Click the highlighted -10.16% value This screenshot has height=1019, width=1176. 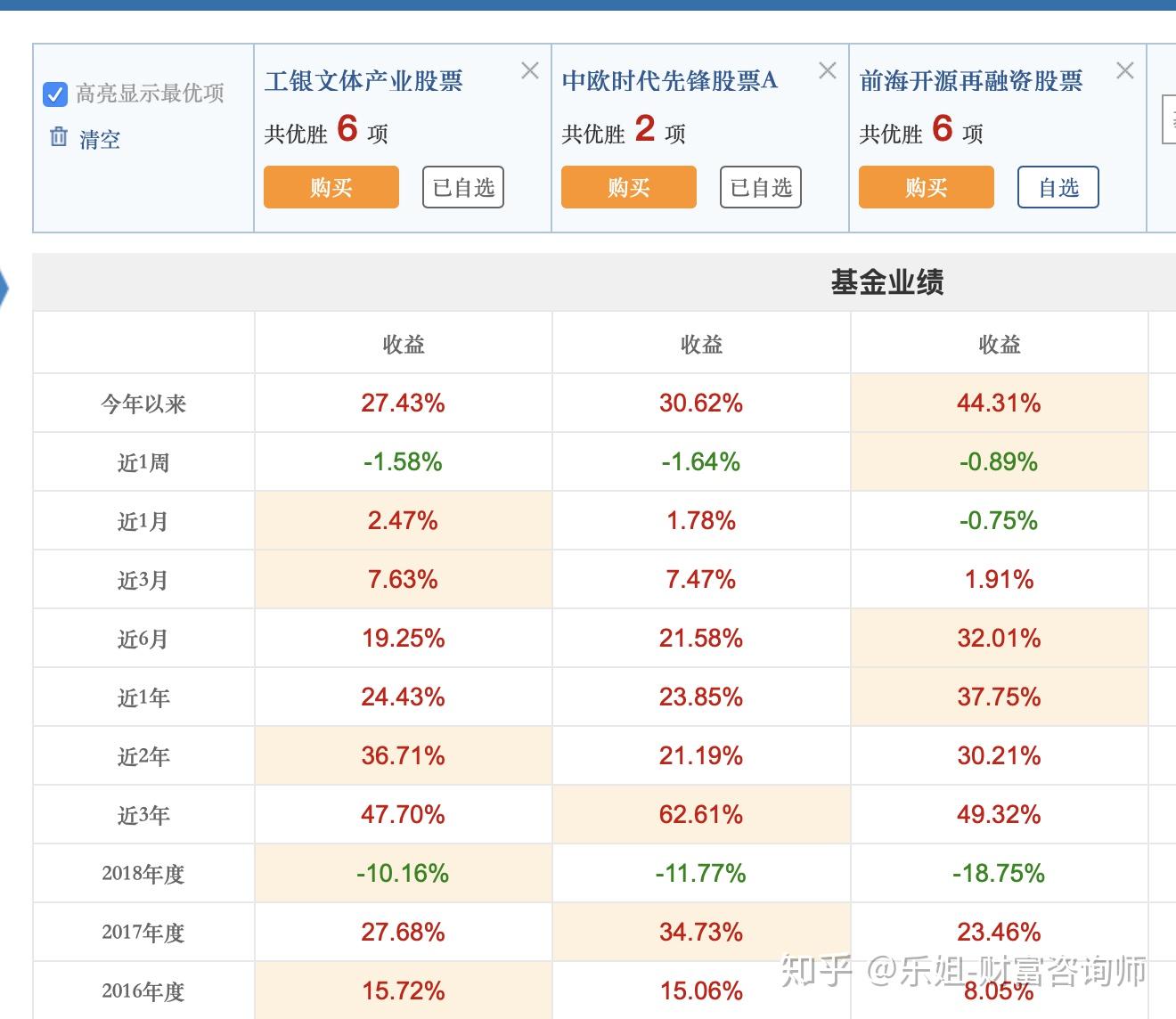pos(403,873)
